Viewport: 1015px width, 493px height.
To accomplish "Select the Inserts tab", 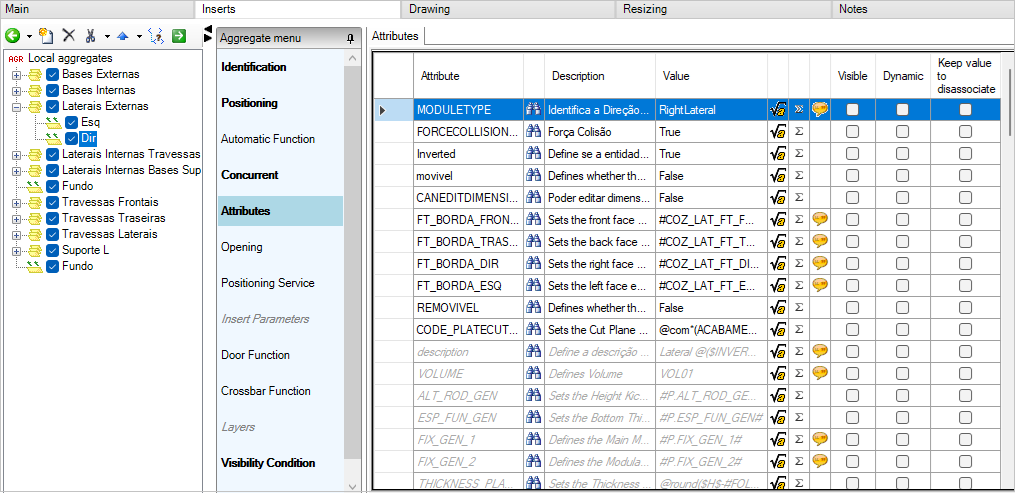I will point(297,9).
